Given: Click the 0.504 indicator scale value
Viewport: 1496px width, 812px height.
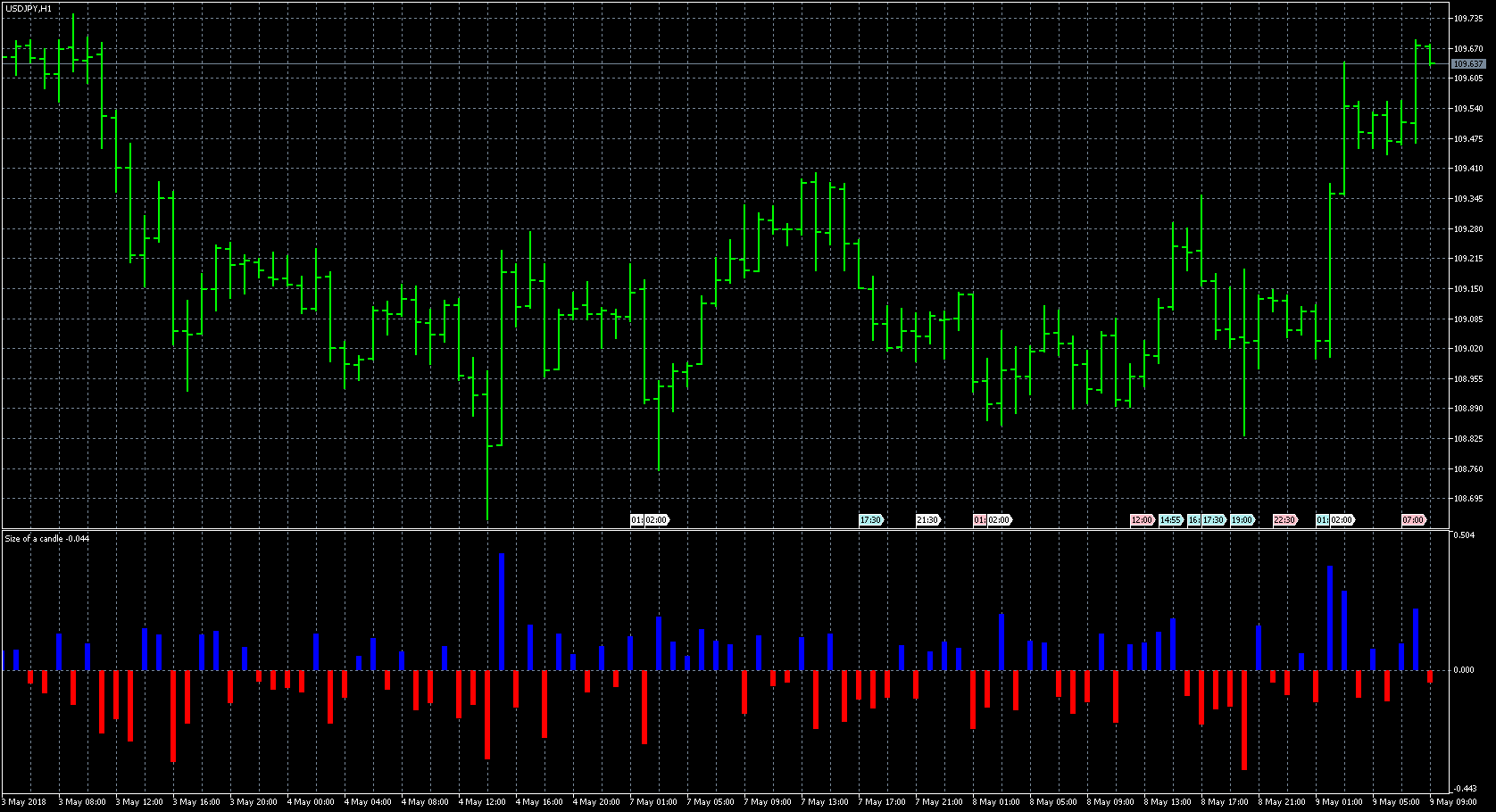Looking at the screenshot, I should pyautogui.click(x=1464, y=535).
